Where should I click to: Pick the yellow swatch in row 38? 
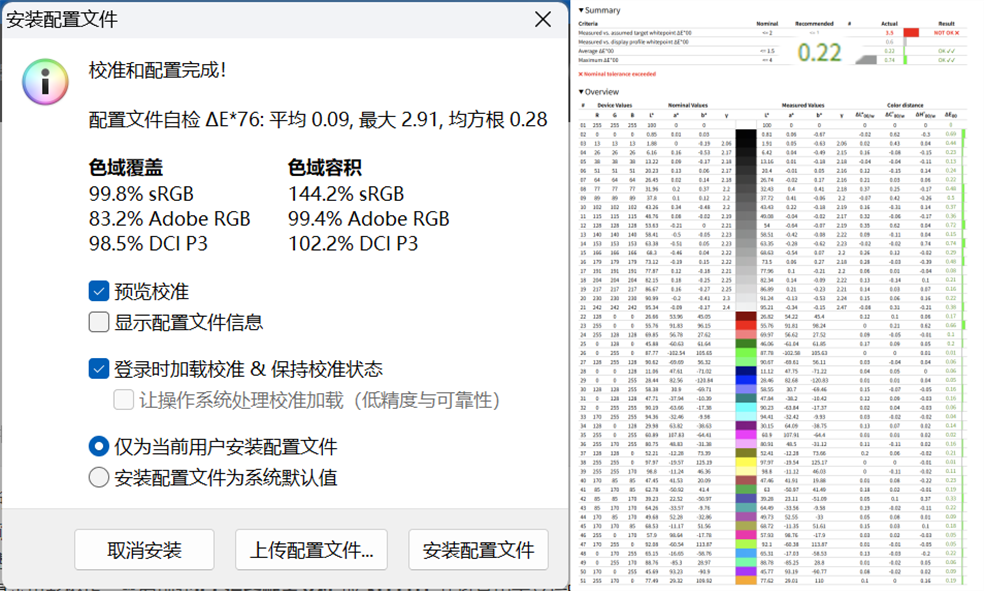747,462
